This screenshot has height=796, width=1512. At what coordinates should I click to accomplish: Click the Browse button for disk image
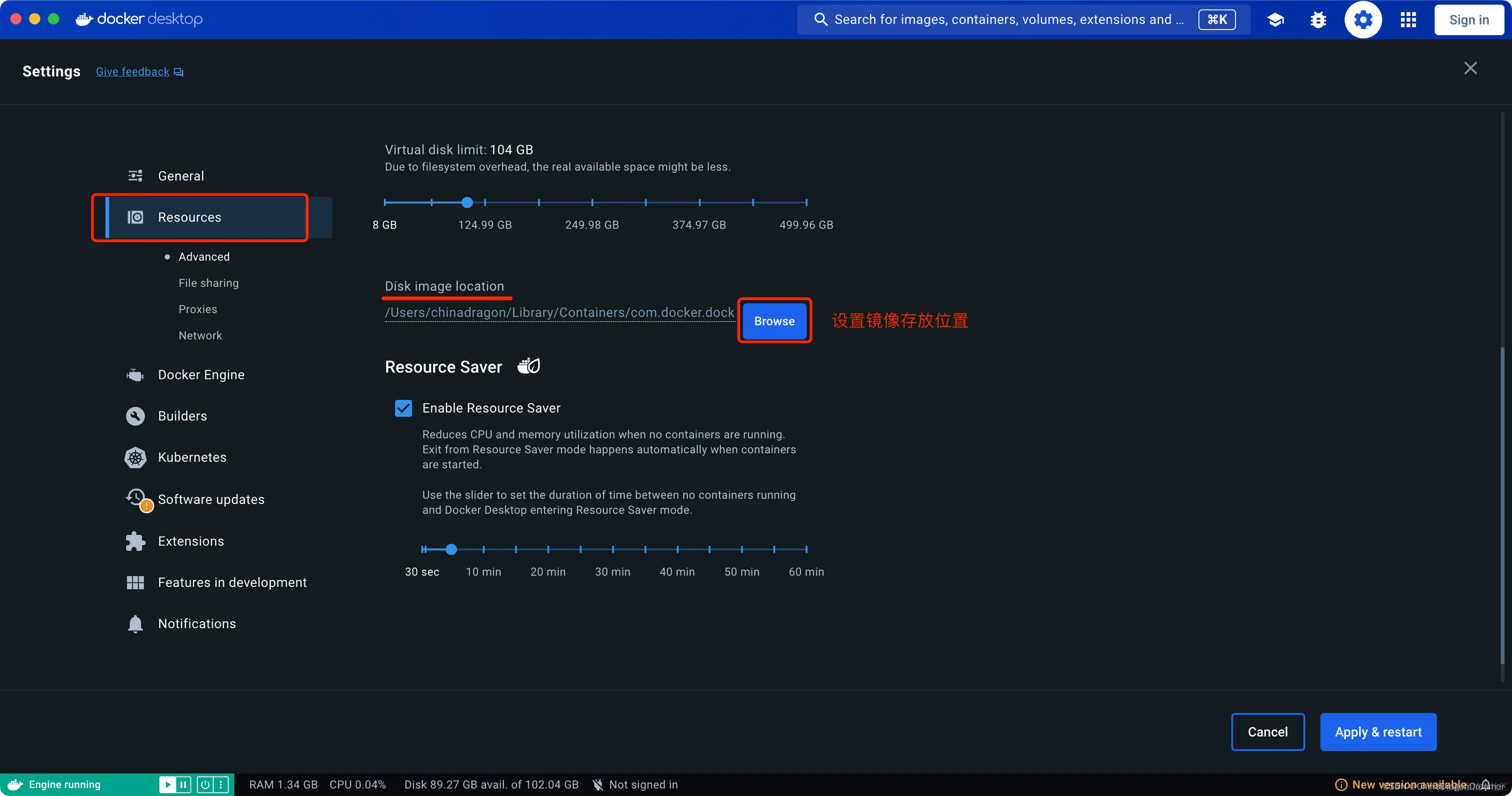(x=774, y=321)
